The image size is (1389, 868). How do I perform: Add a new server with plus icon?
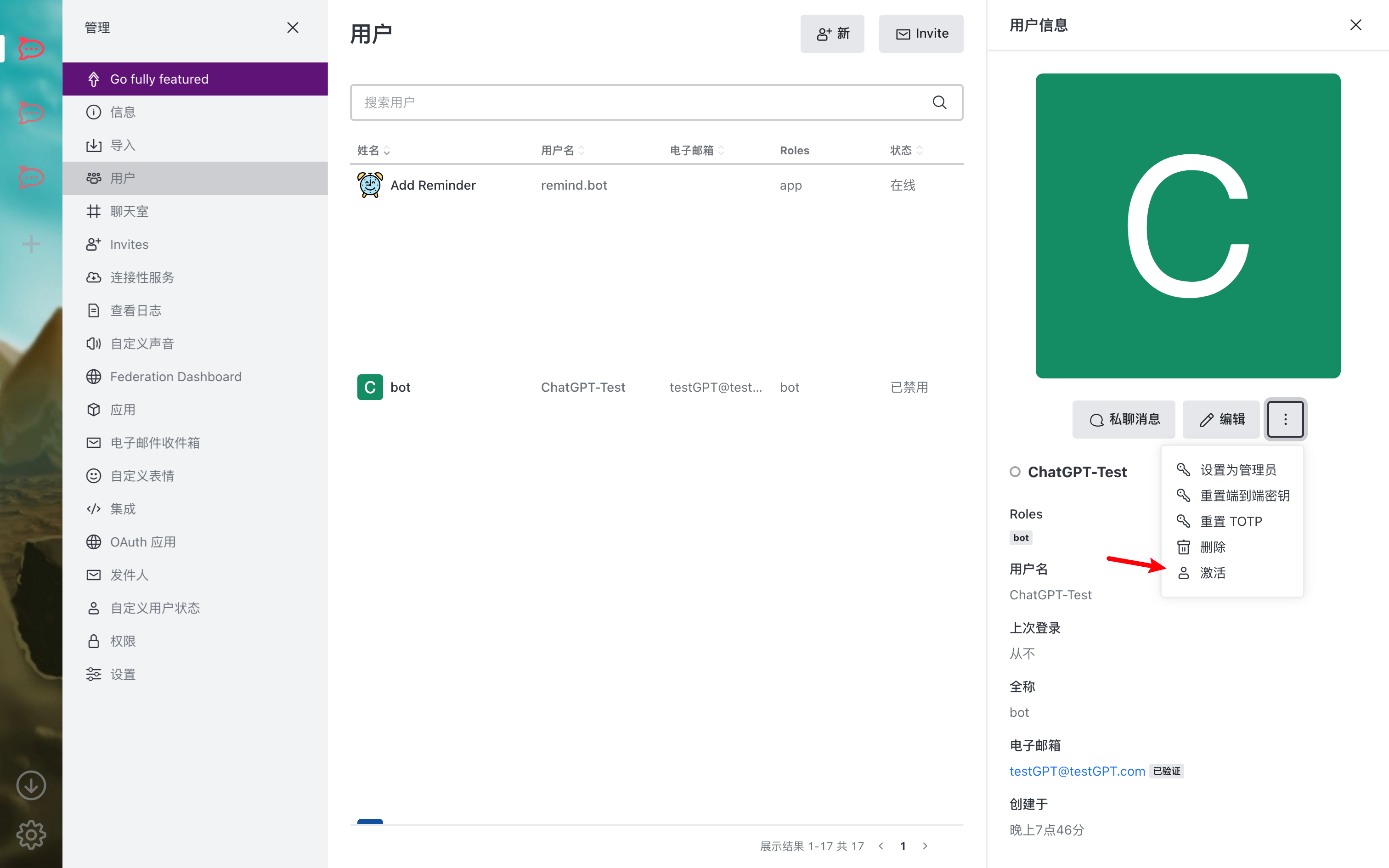pyautogui.click(x=31, y=244)
